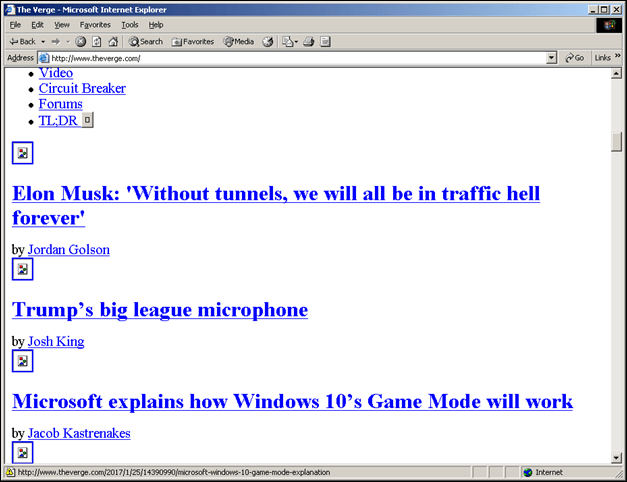The height and width of the screenshot is (482, 627).
Task: Click broken image below Jacob Kastrenakes byline
Action: (22, 453)
